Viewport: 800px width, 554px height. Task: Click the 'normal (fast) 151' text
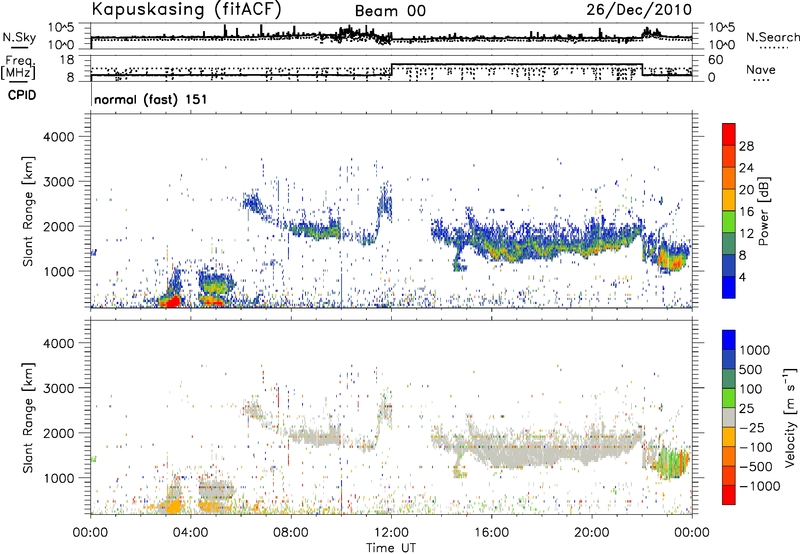point(151,99)
